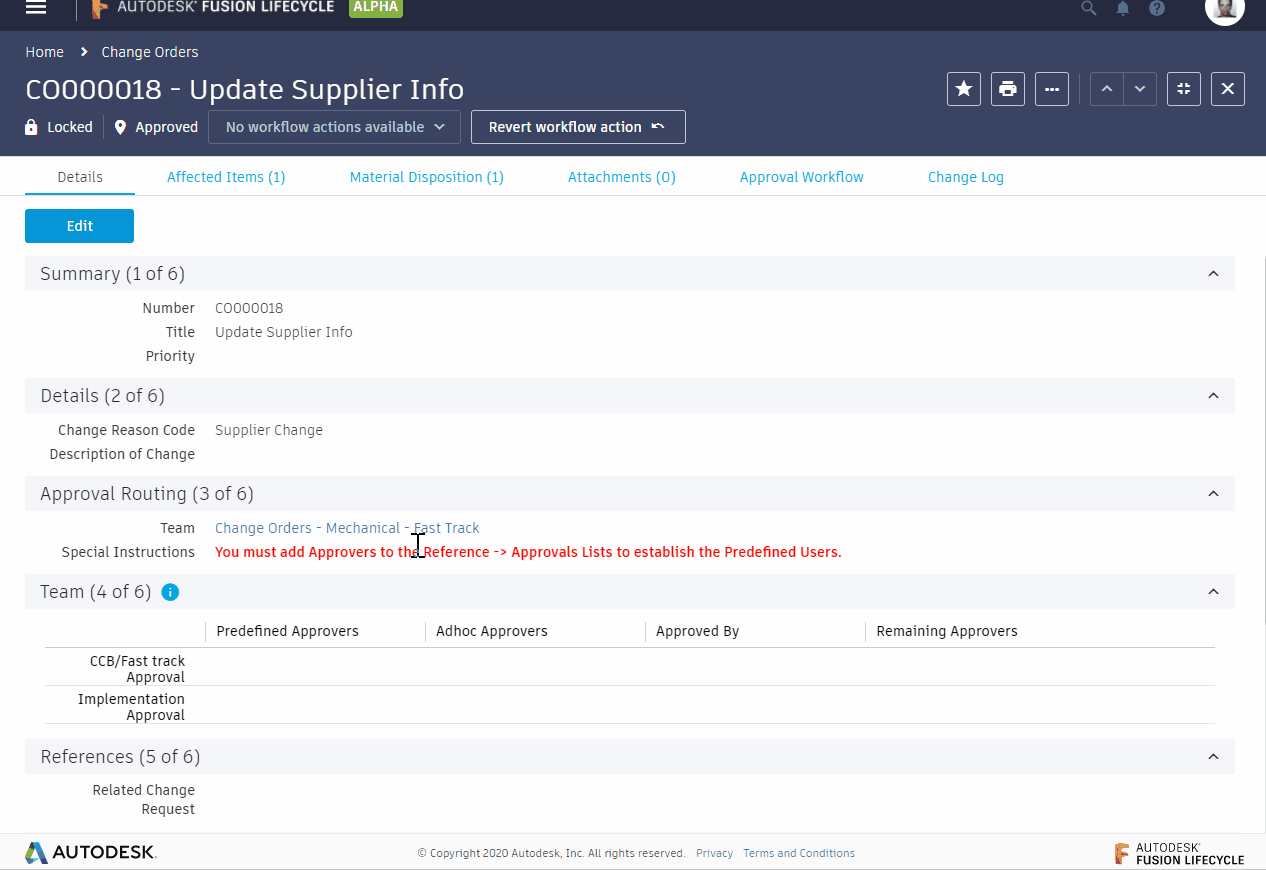Open the Change Orders - Mechanical - Fast Track link

(x=347, y=528)
